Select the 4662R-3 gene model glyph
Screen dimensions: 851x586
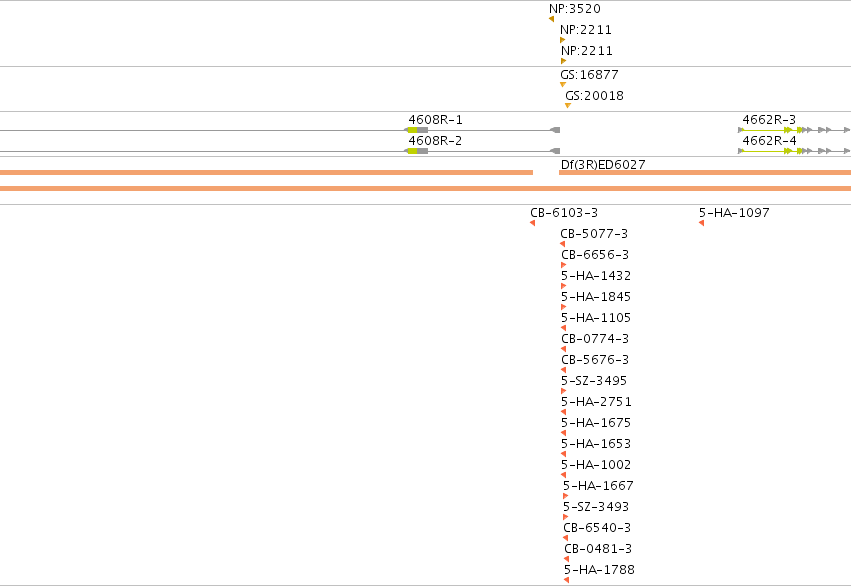pos(794,130)
